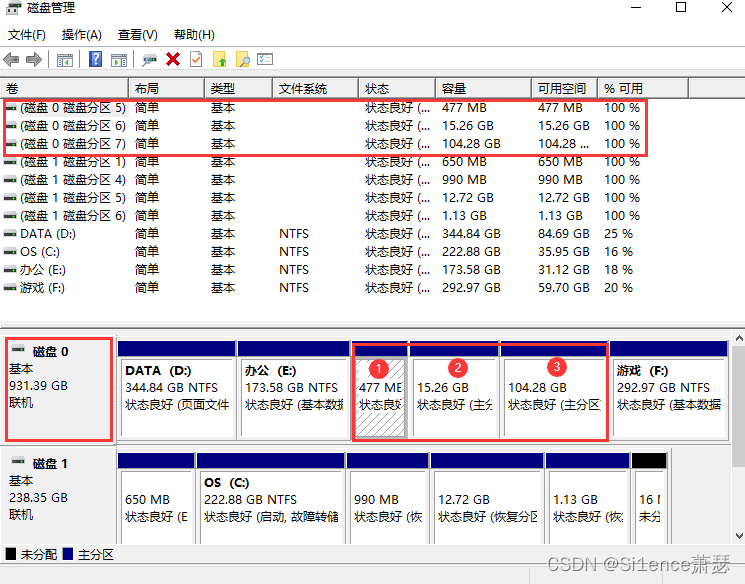Image resolution: width=745 pixels, height=584 pixels.
Task: Sort by the 卷 column header
Action: pyautogui.click(x=65, y=88)
